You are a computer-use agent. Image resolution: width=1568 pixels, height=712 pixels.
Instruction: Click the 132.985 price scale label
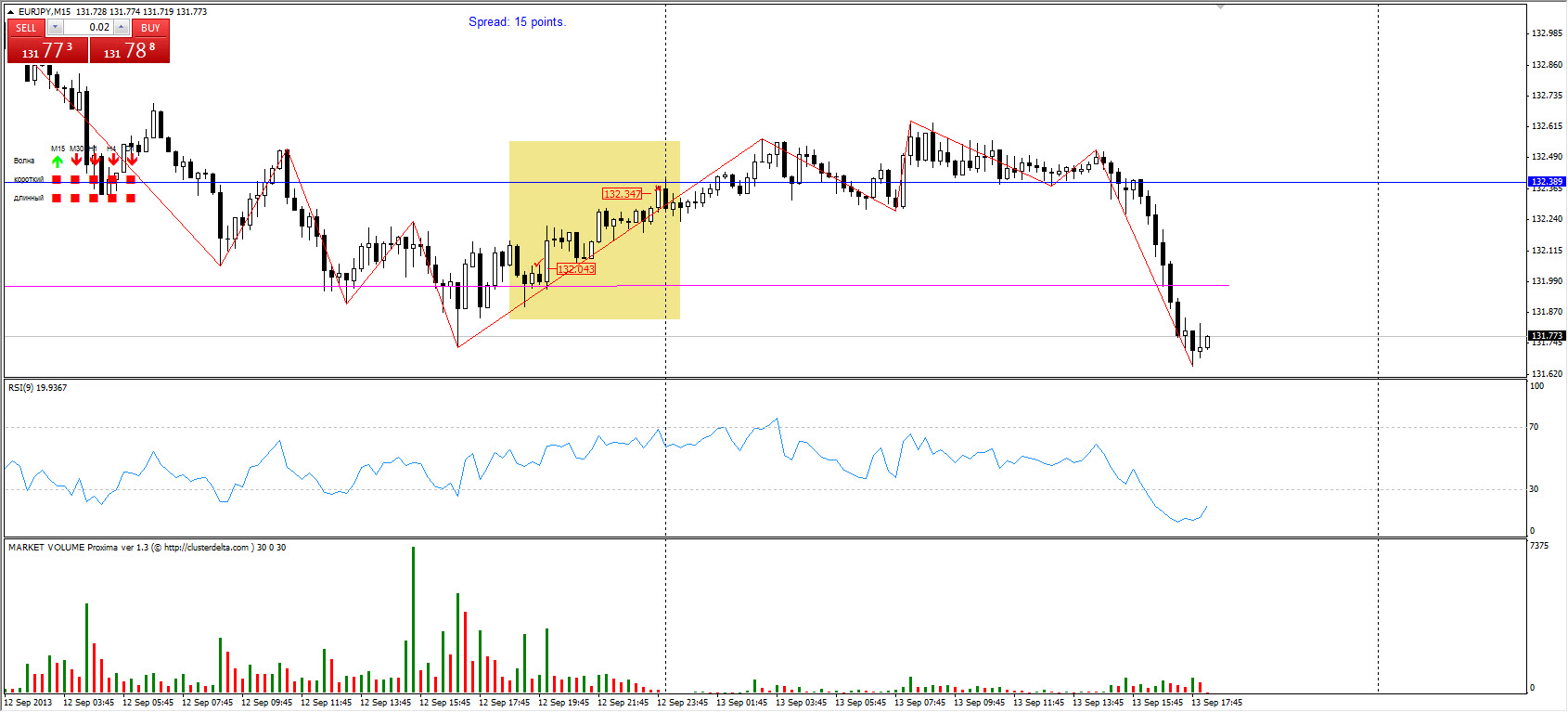pos(1547,33)
